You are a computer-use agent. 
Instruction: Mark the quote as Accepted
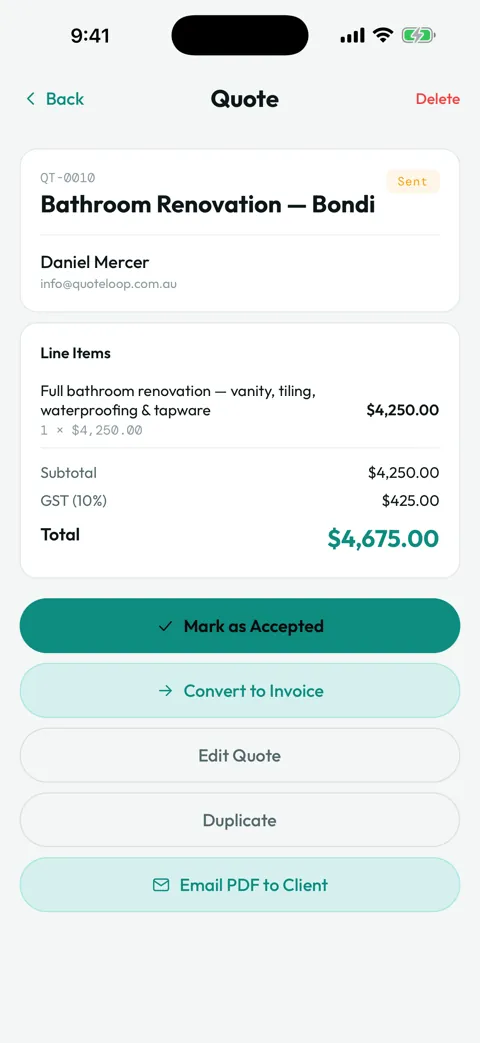click(240, 626)
